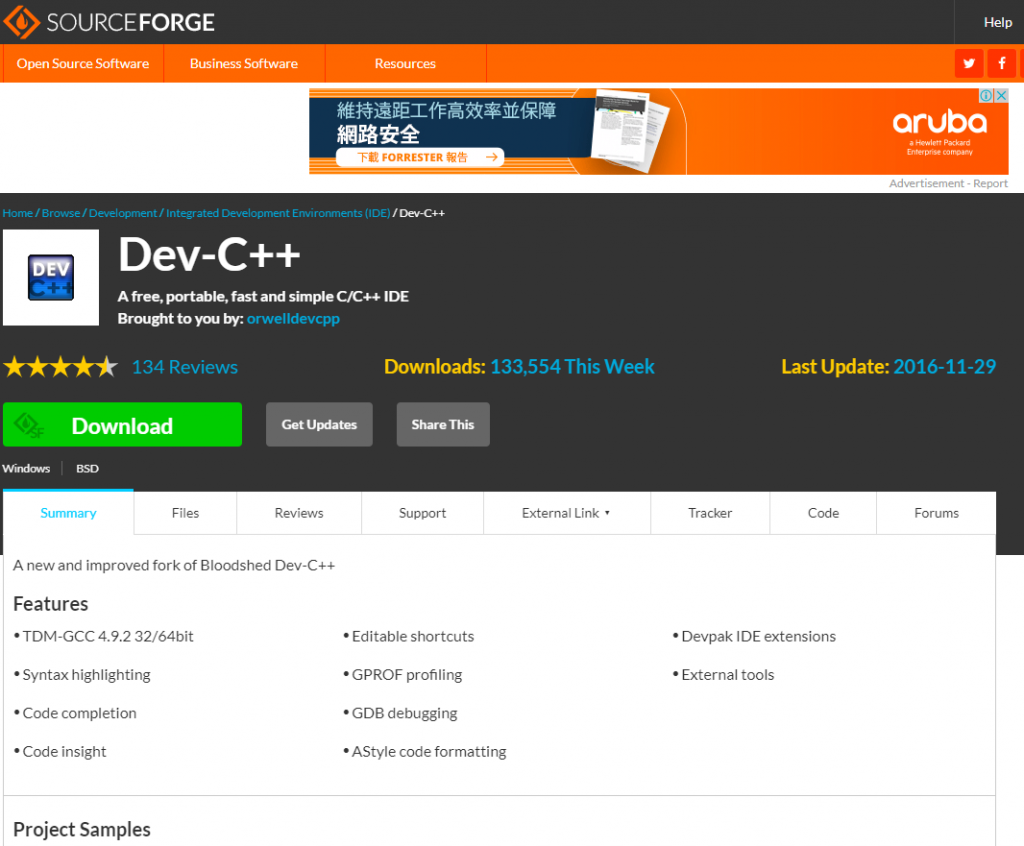
Task: Switch to the Reviews tab
Action: click(x=299, y=513)
